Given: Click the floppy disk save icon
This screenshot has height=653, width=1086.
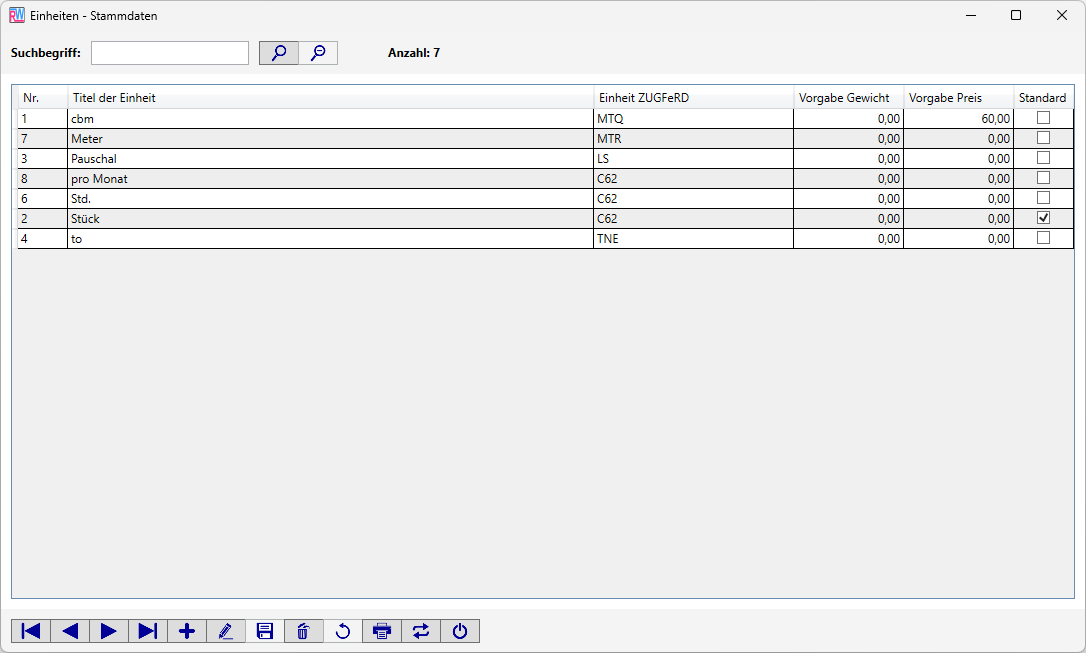Looking at the screenshot, I should 265,631.
